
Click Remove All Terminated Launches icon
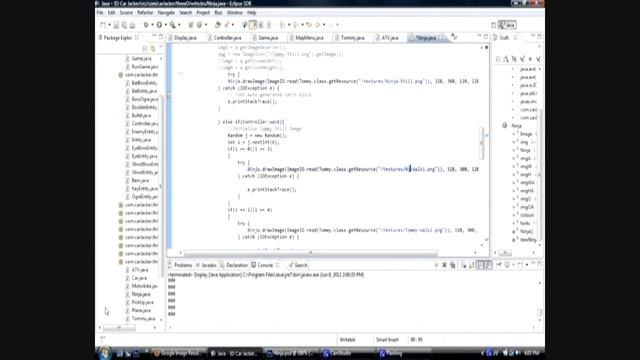pos(453,265)
